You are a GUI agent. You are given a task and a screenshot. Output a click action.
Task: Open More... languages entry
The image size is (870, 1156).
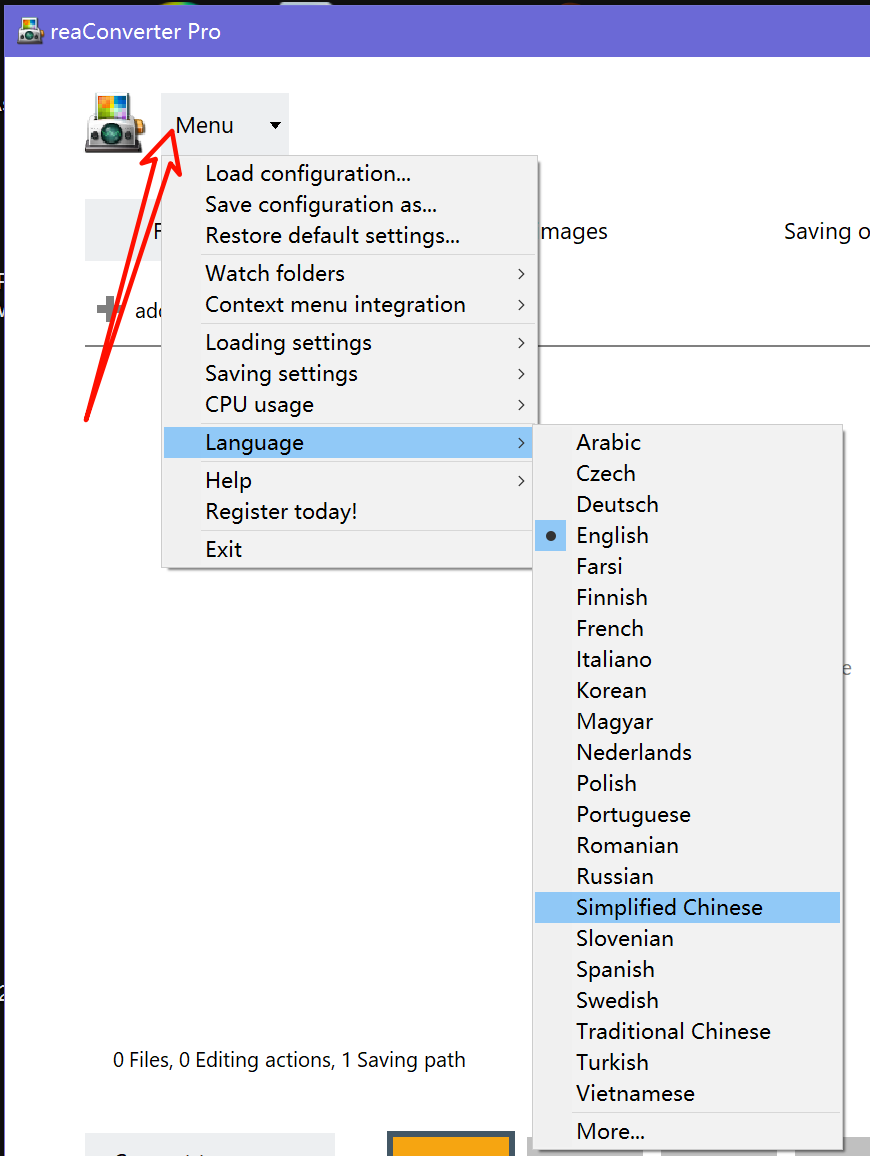(687, 1131)
